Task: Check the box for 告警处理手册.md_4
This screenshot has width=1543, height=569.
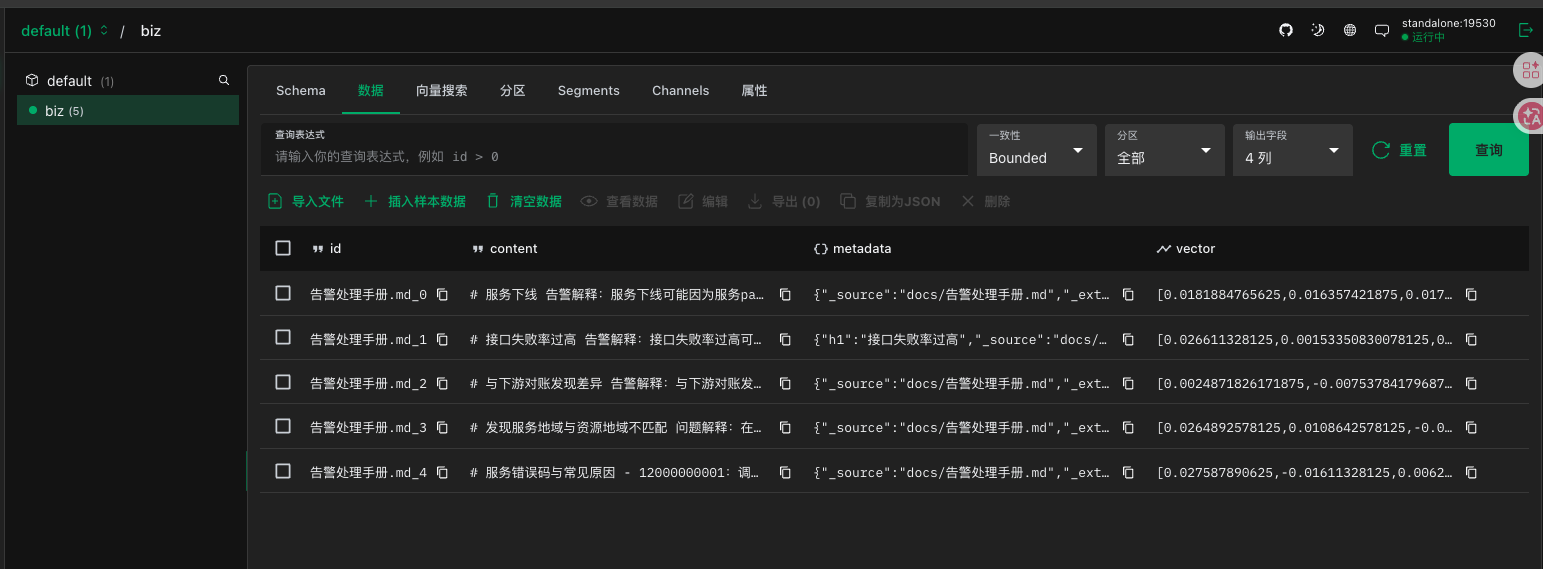Action: click(x=283, y=471)
